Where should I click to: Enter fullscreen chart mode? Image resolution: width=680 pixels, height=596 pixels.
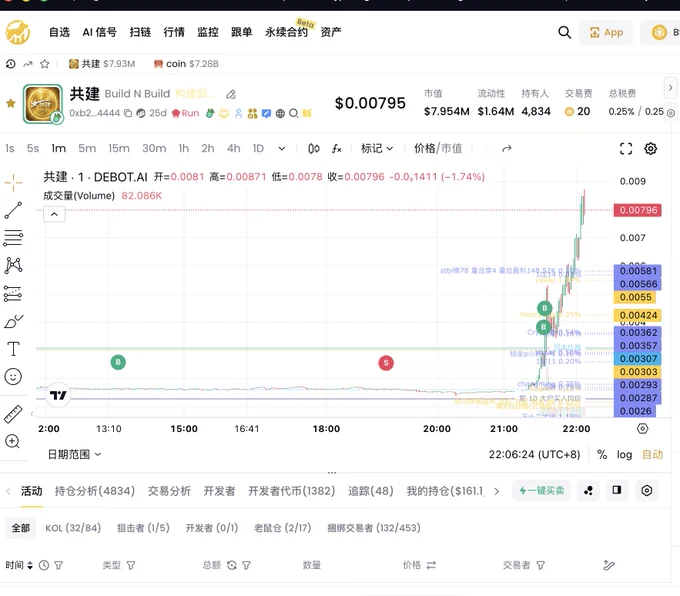tap(626, 149)
